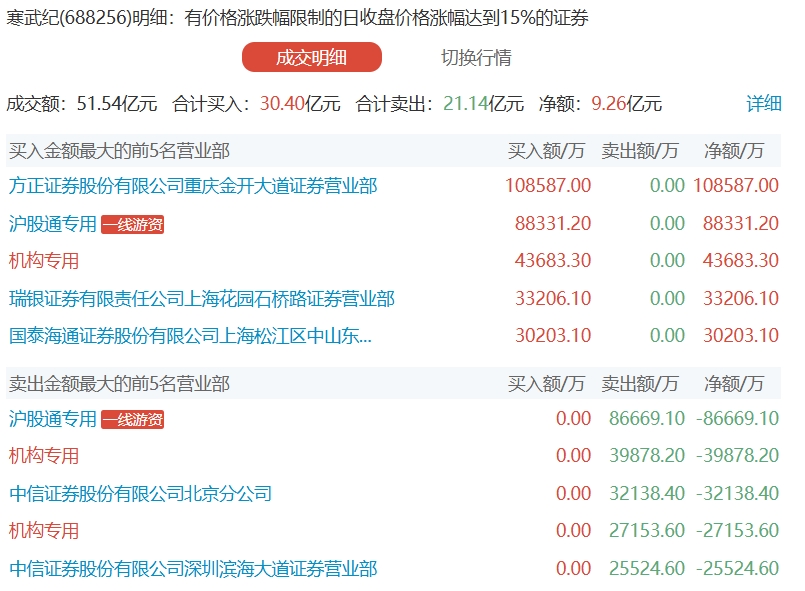Click the 详细 link
This screenshot has height=591, width=805.
(x=764, y=104)
